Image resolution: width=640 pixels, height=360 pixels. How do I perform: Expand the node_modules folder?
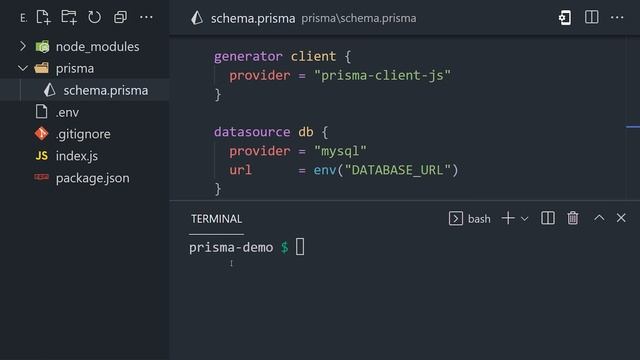(23, 46)
